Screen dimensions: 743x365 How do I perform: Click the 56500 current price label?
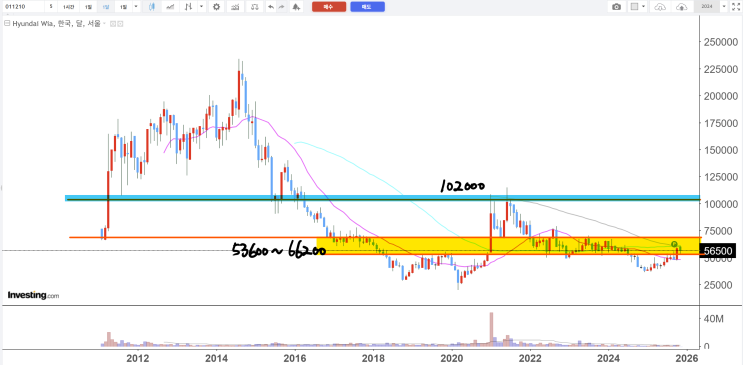click(x=719, y=251)
